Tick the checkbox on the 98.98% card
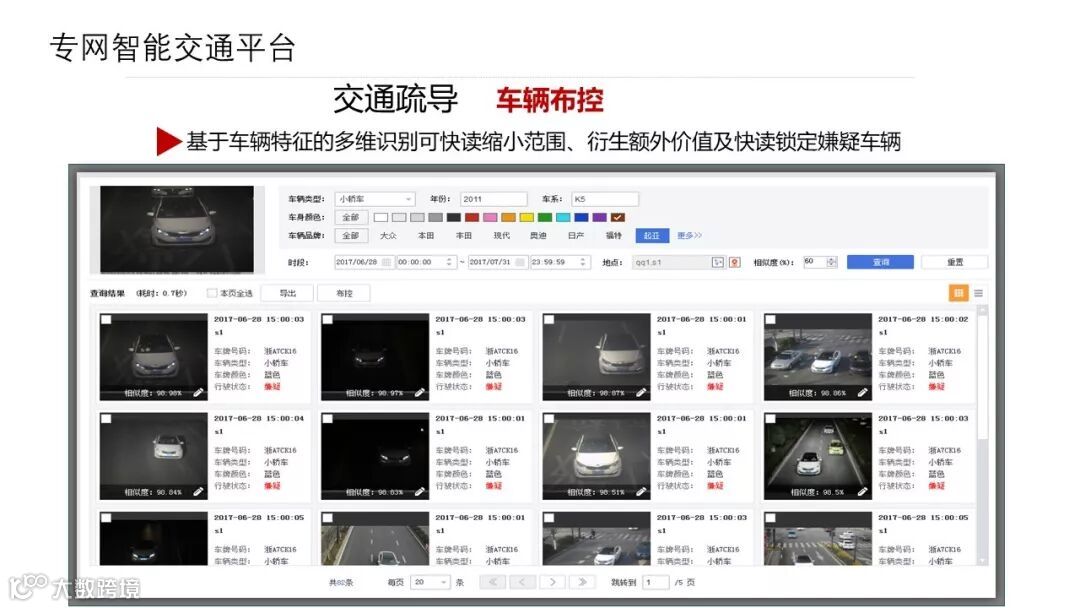This screenshot has height=608, width=1080. pyautogui.click(x=106, y=319)
